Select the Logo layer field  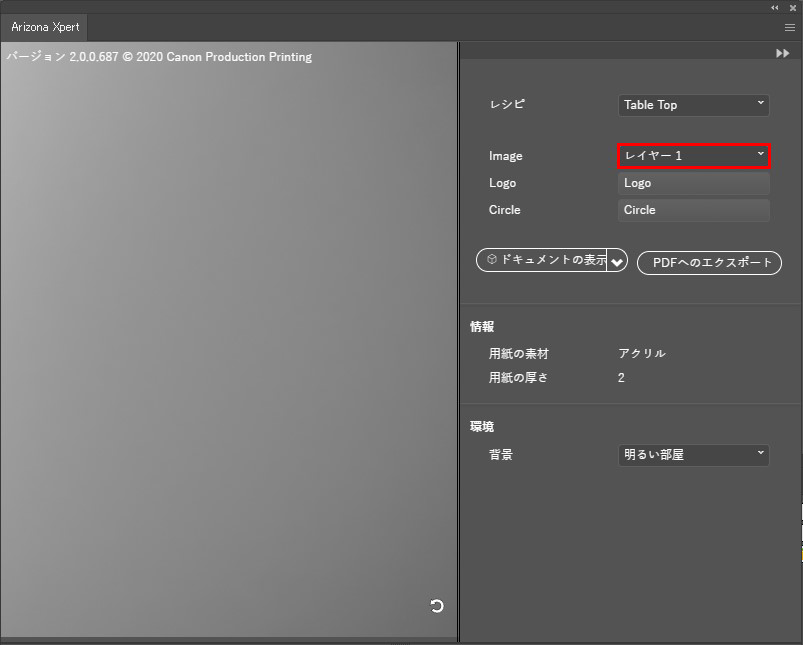(693, 183)
